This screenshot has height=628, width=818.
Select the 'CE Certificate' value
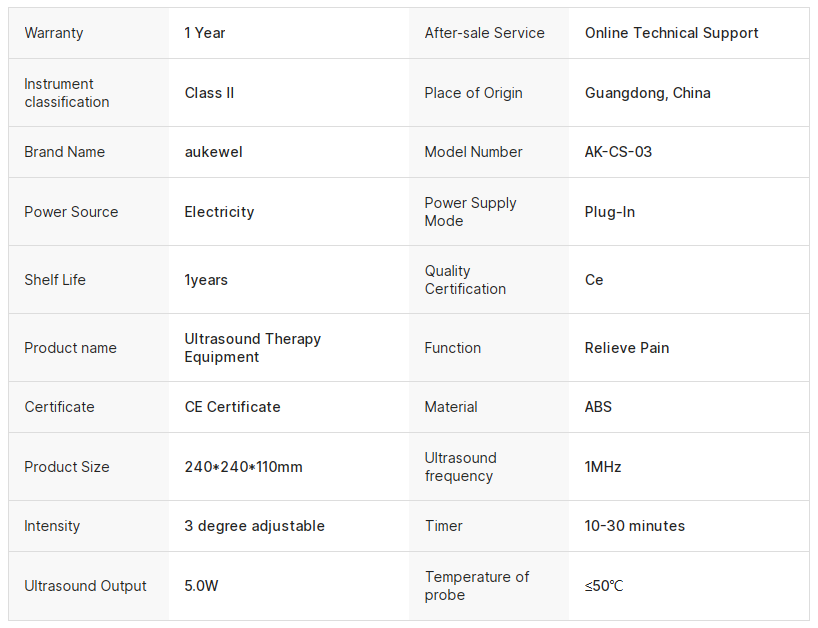(x=232, y=407)
